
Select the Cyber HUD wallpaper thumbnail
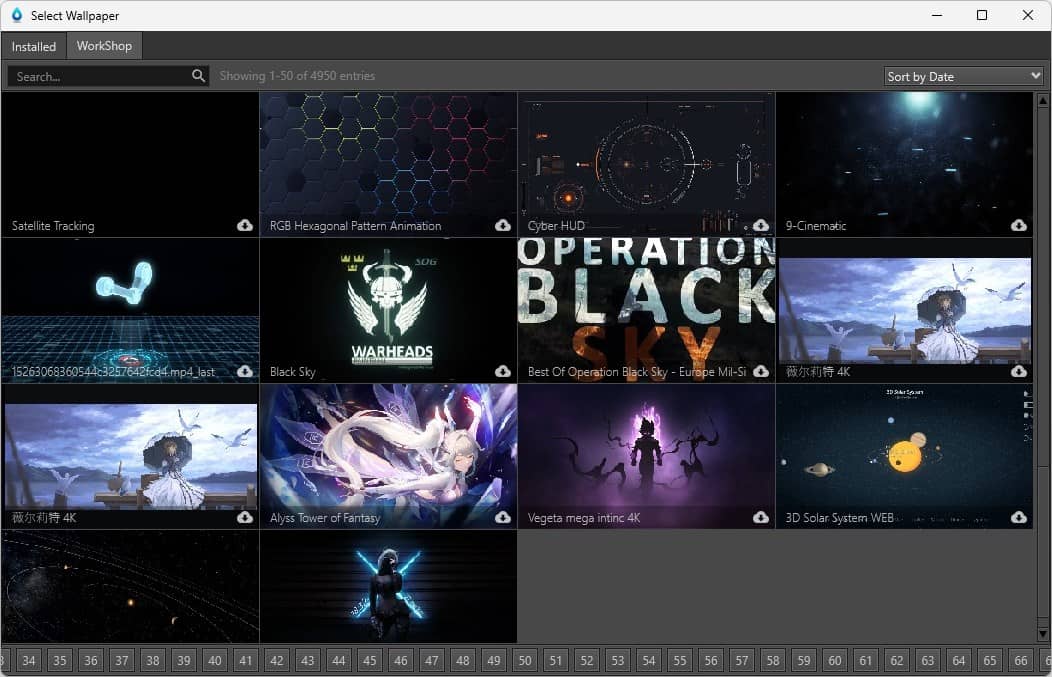[x=646, y=164]
